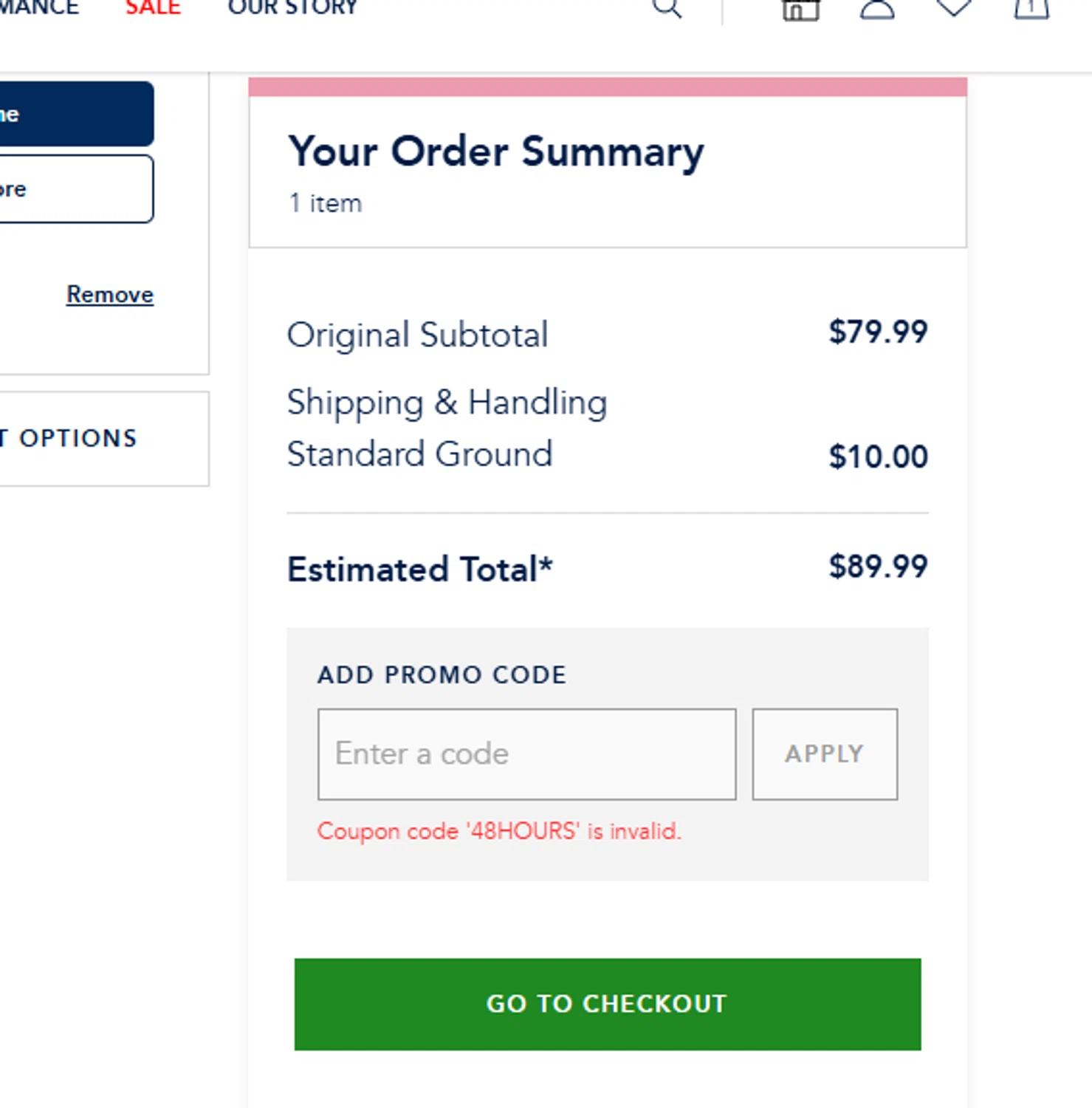Open the account profile icon

877,8
